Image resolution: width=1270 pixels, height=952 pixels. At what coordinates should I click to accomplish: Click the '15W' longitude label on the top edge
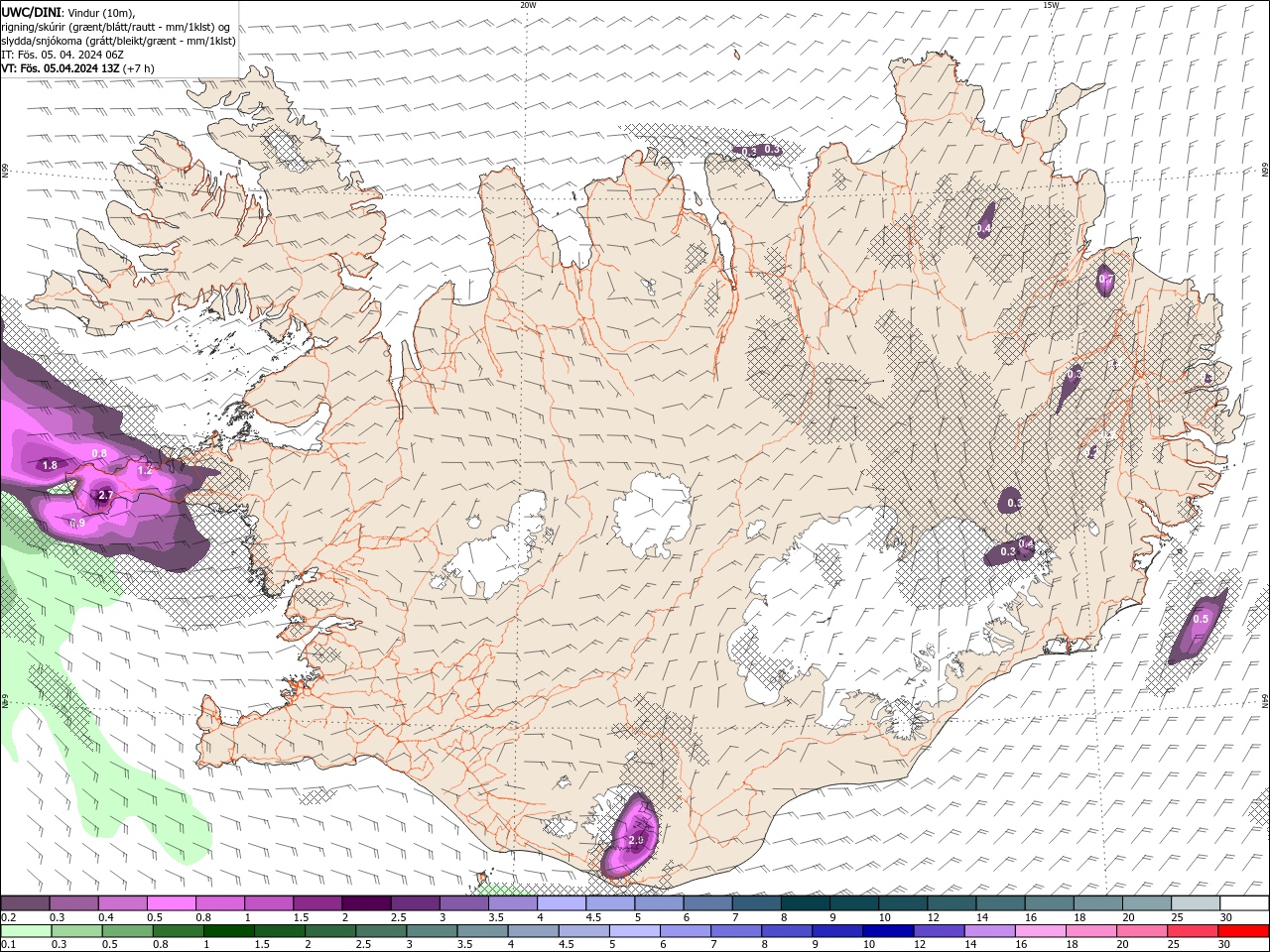(1051, 5)
